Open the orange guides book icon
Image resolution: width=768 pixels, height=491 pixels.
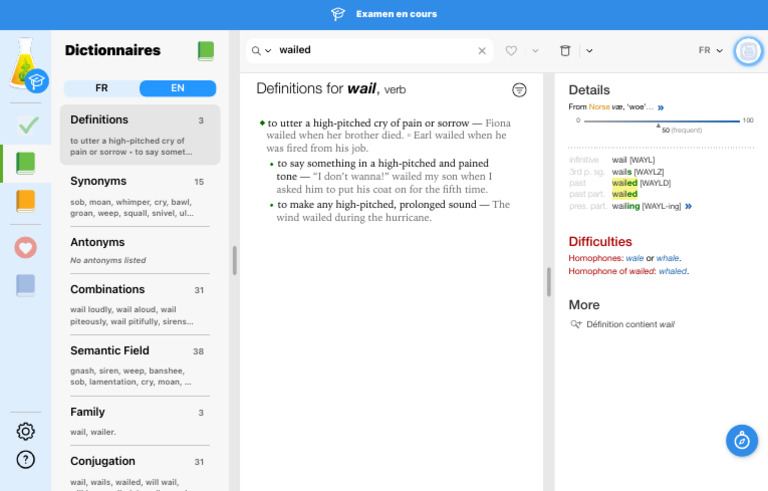point(25,201)
